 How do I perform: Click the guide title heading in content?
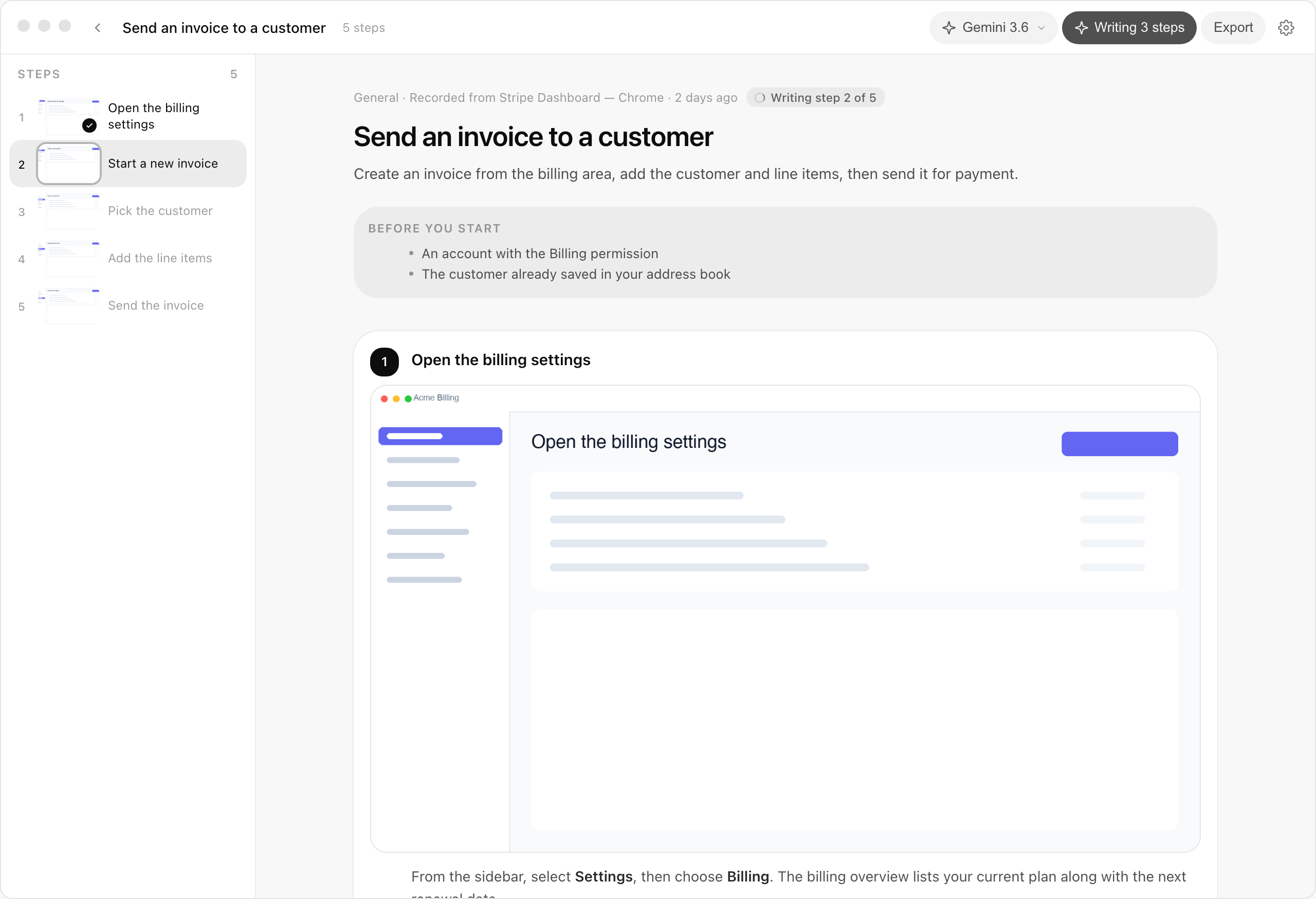click(x=533, y=136)
